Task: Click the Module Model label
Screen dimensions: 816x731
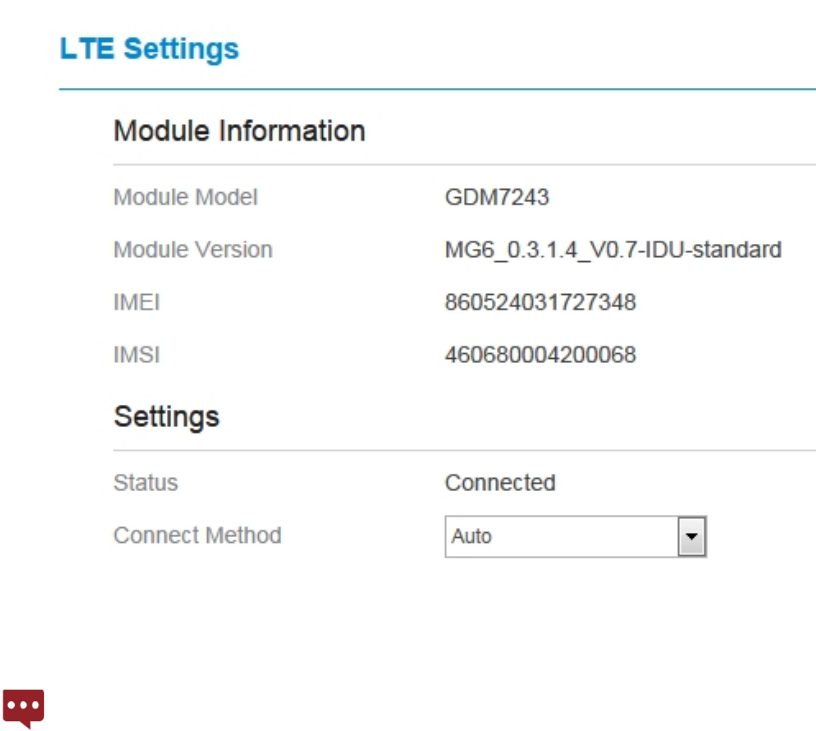Action: click(x=185, y=197)
